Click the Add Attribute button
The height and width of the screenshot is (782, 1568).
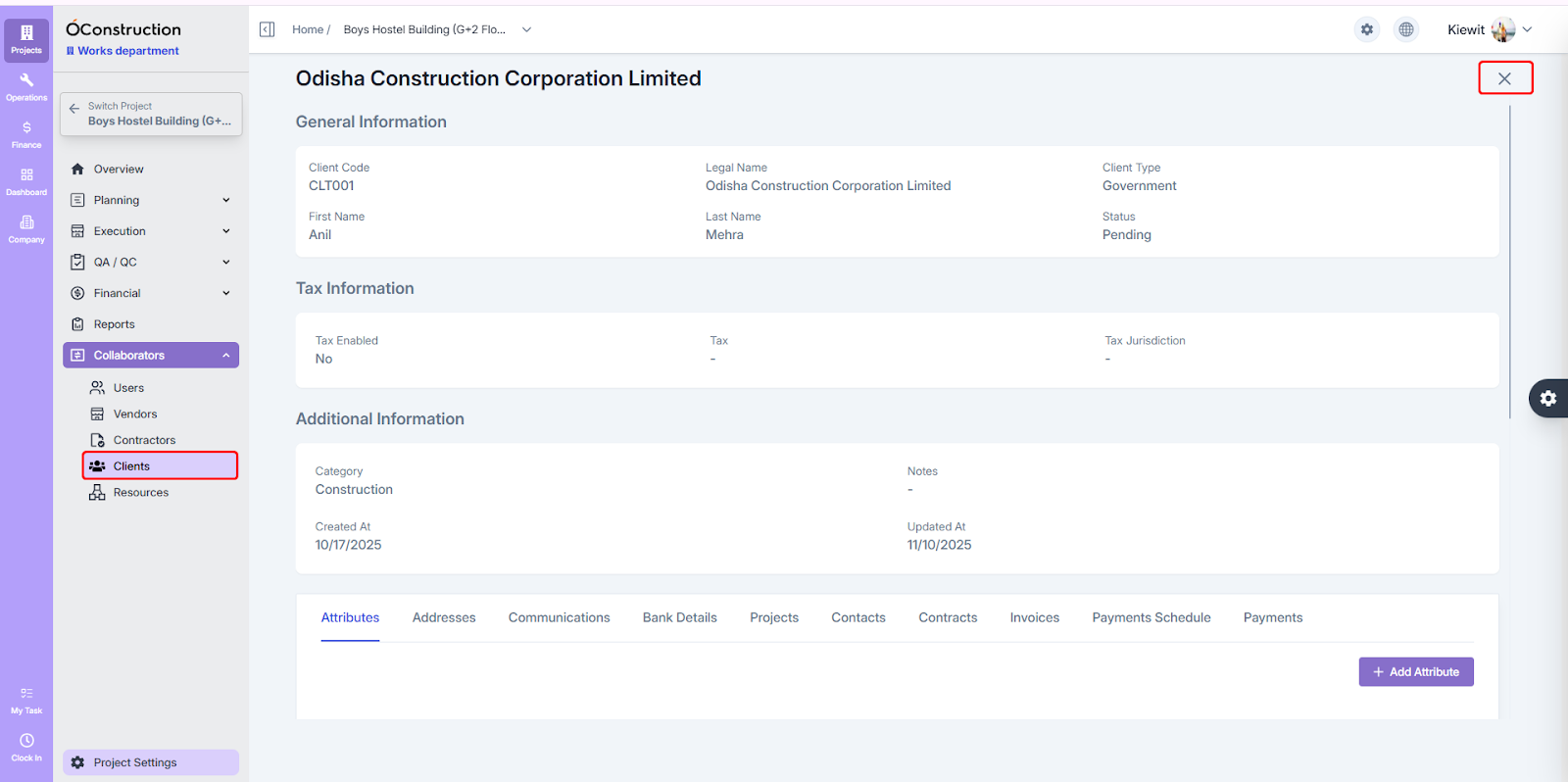[x=1416, y=672]
